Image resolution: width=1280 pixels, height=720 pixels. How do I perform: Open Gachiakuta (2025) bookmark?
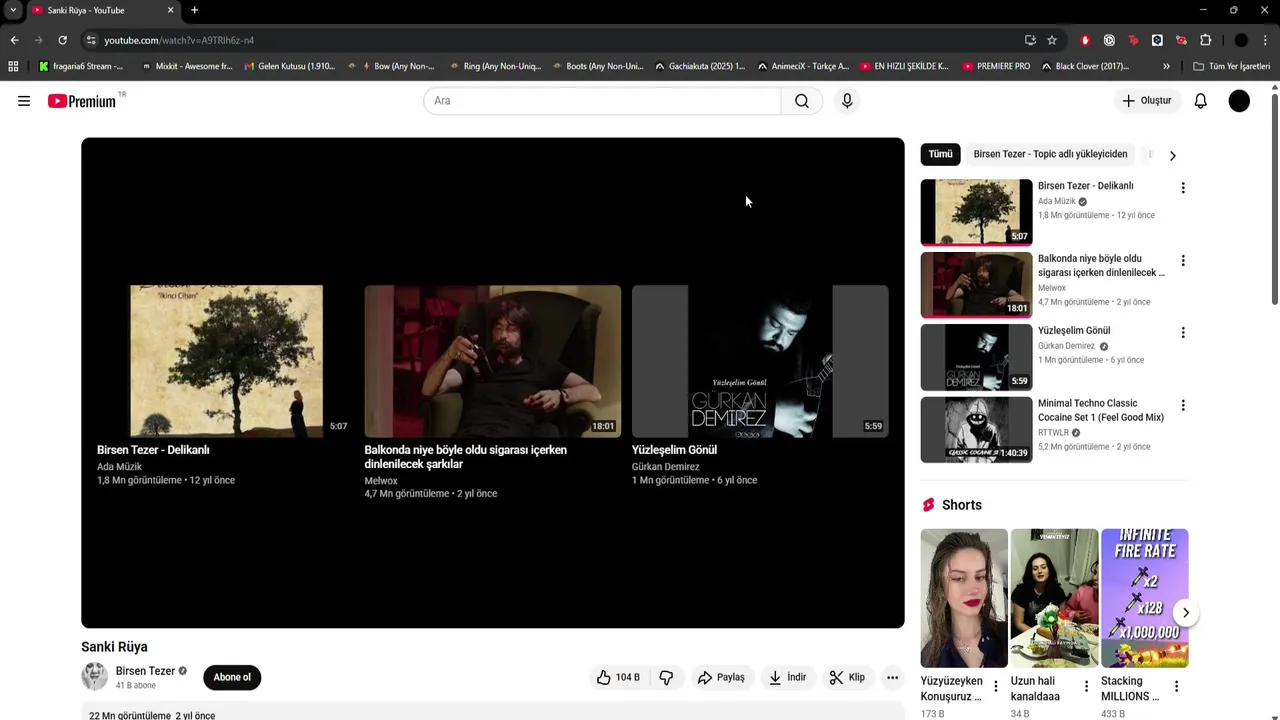tap(699, 66)
